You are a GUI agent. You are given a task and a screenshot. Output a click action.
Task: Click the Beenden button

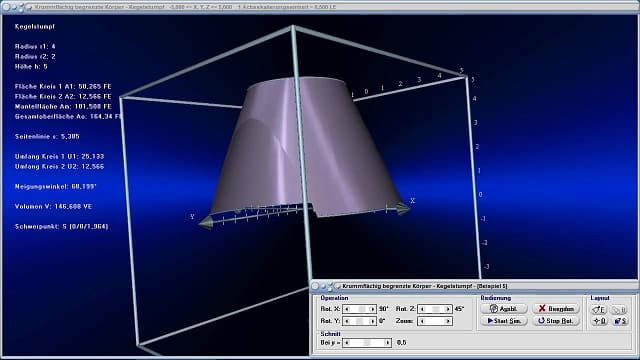tap(556, 309)
